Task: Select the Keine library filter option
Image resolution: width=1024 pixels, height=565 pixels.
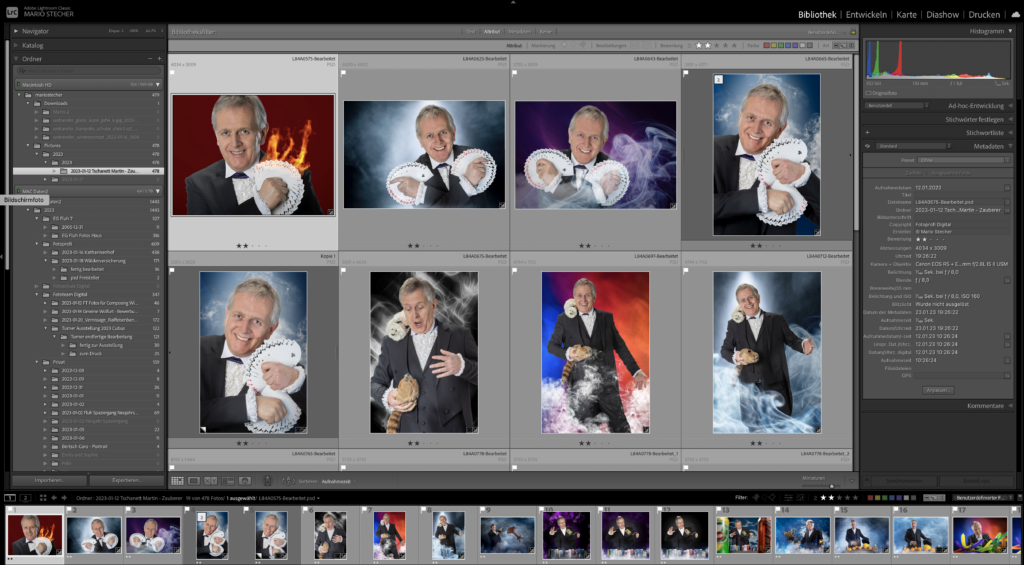Action: [545, 31]
